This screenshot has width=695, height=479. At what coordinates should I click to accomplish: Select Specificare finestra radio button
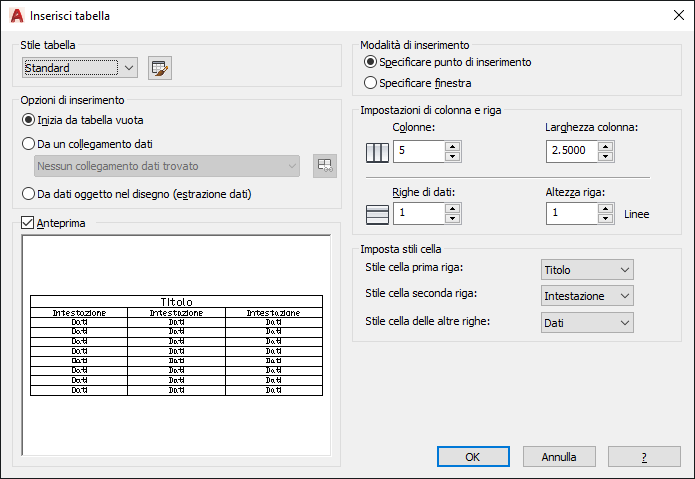(x=417, y=83)
